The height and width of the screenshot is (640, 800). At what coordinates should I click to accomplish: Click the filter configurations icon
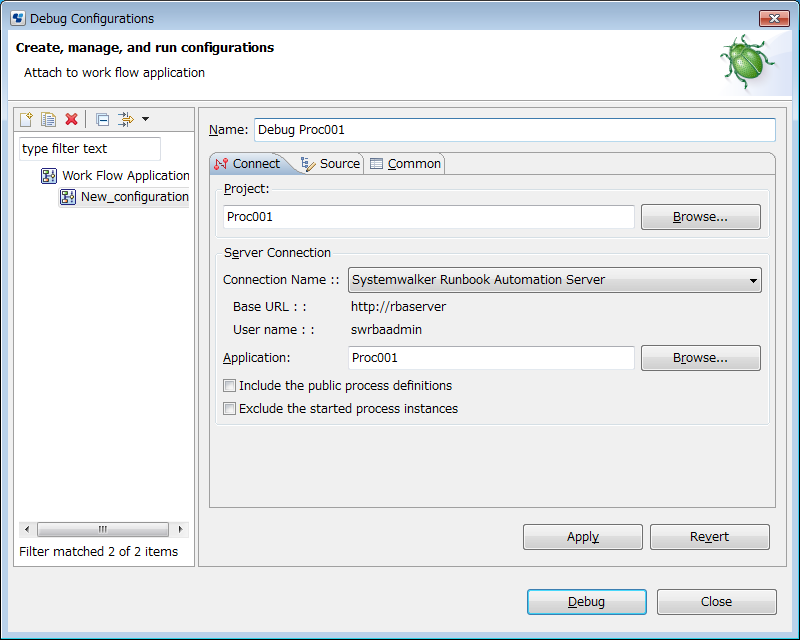click(x=126, y=119)
